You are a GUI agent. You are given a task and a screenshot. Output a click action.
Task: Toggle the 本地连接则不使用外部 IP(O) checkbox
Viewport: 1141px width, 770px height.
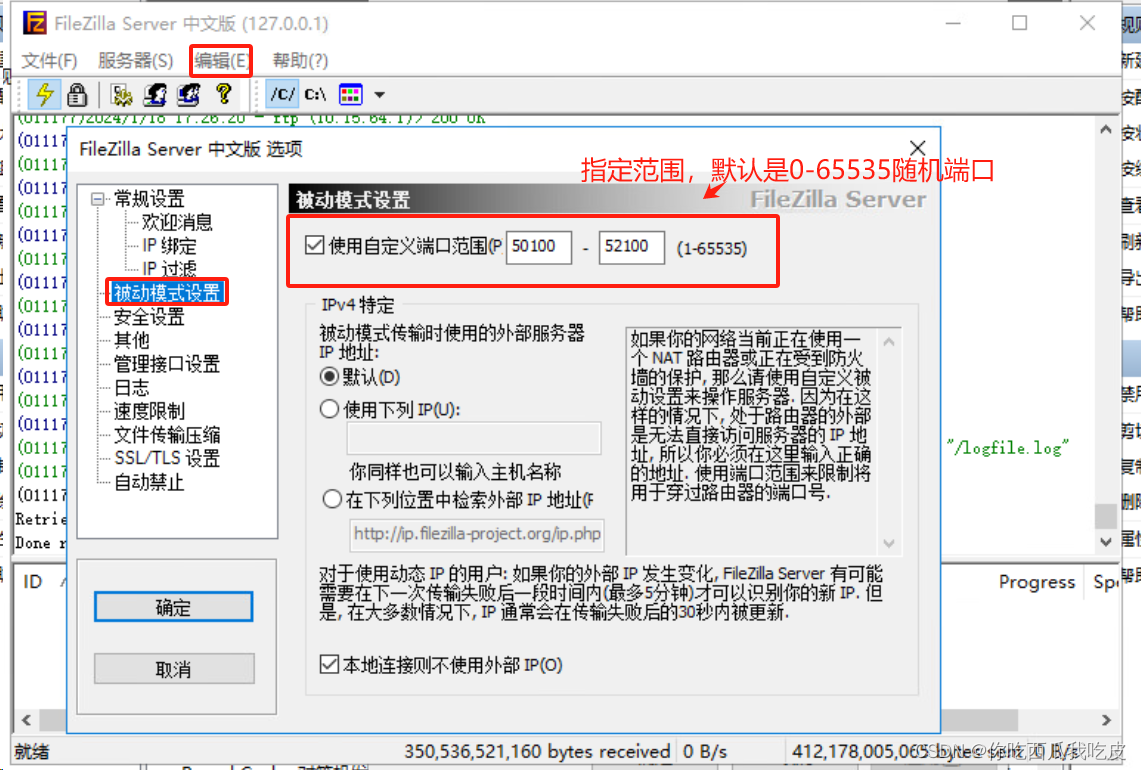click(329, 664)
